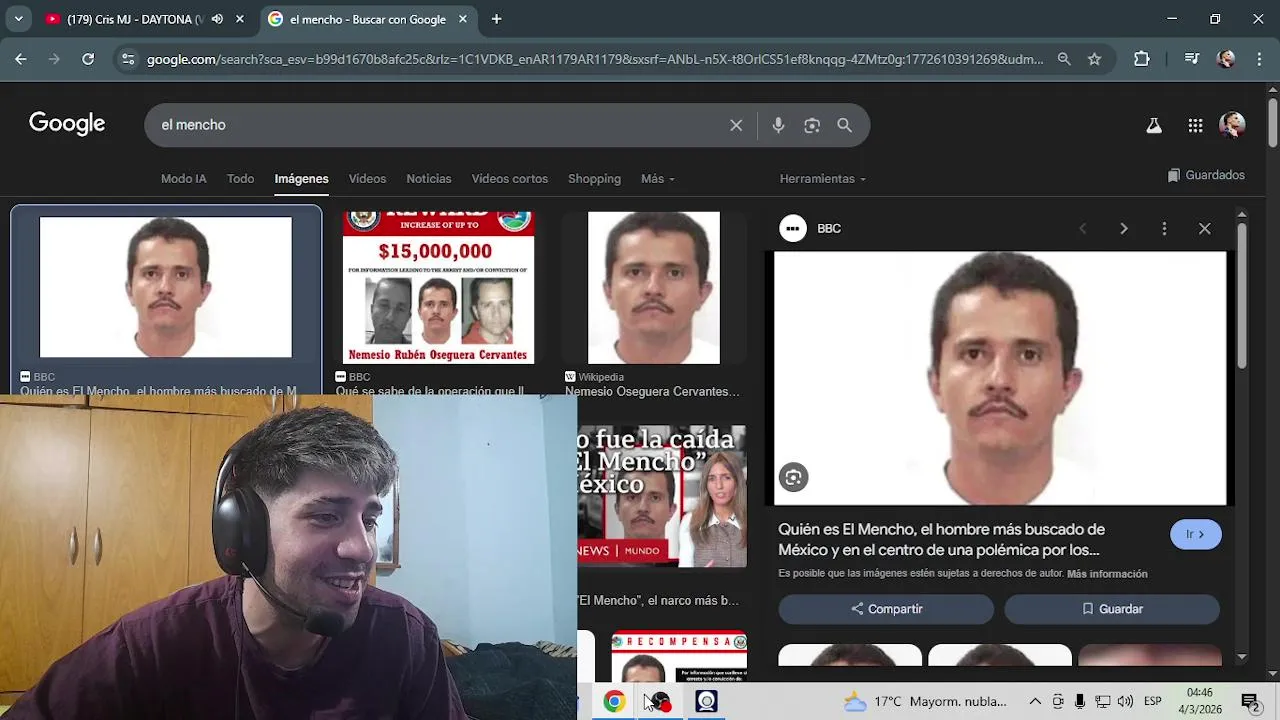
Task: Switch to Todo results tab
Action: (240, 179)
